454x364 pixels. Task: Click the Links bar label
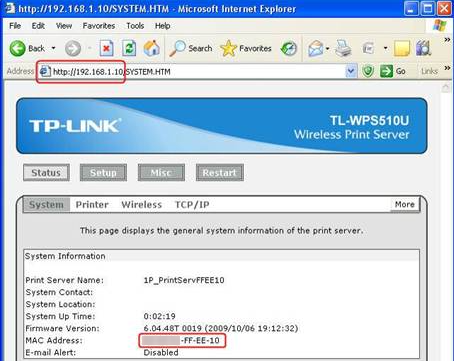click(429, 71)
